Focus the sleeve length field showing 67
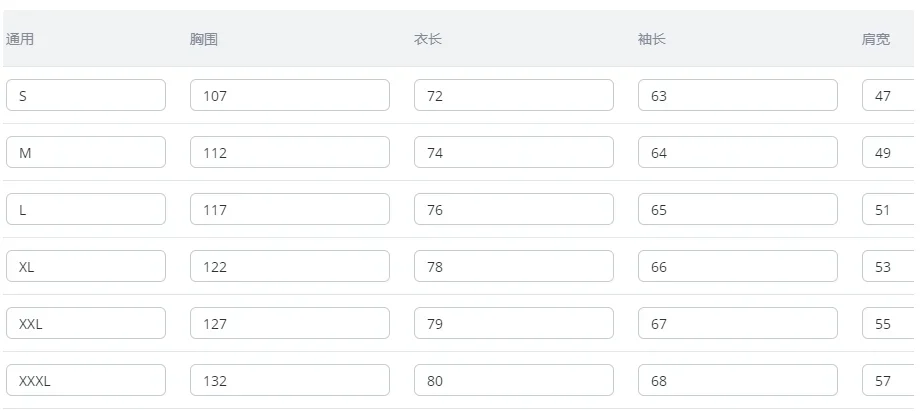The width and height of the screenshot is (924, 411). pos(738,323)
